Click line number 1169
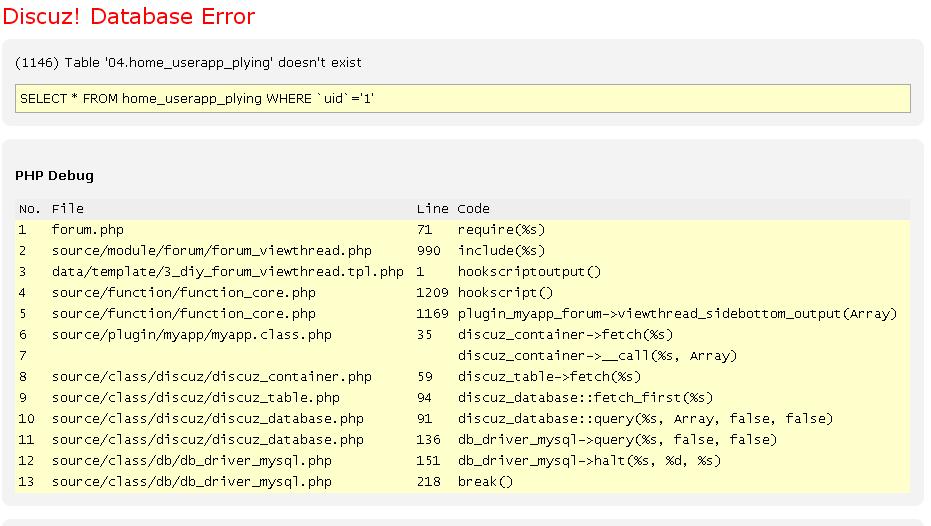 (432, 313)
